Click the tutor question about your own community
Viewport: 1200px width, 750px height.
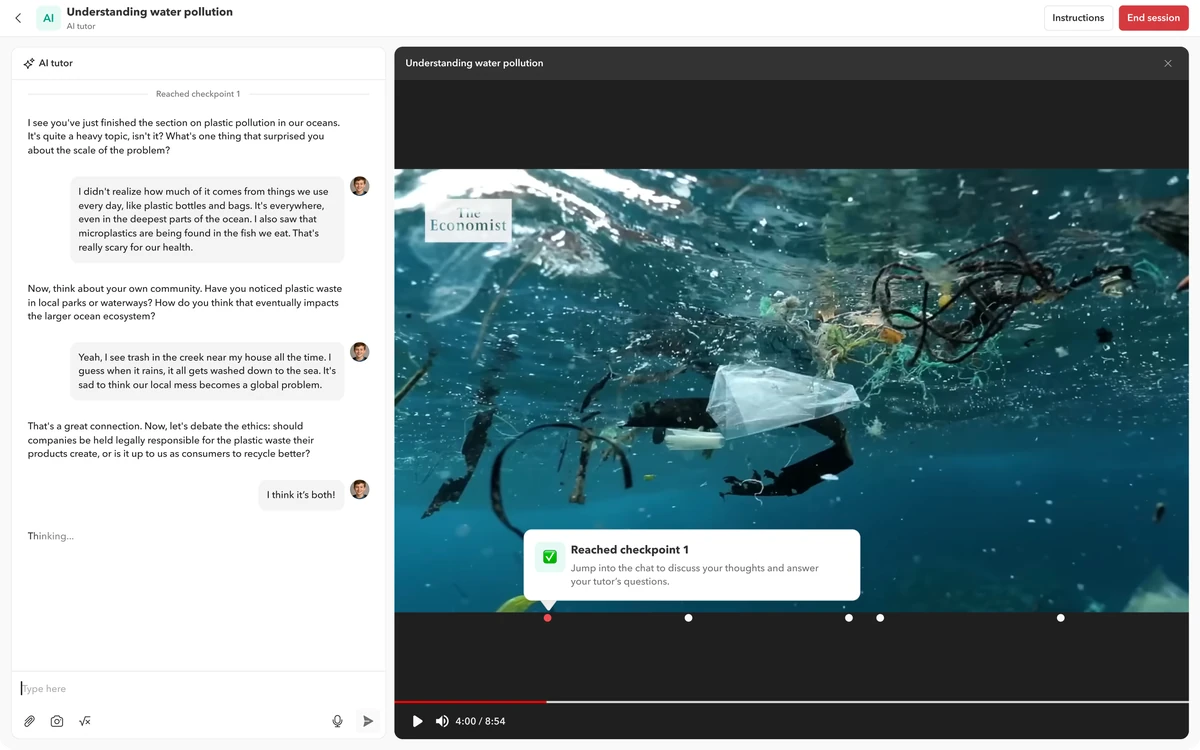pos(185,302)
